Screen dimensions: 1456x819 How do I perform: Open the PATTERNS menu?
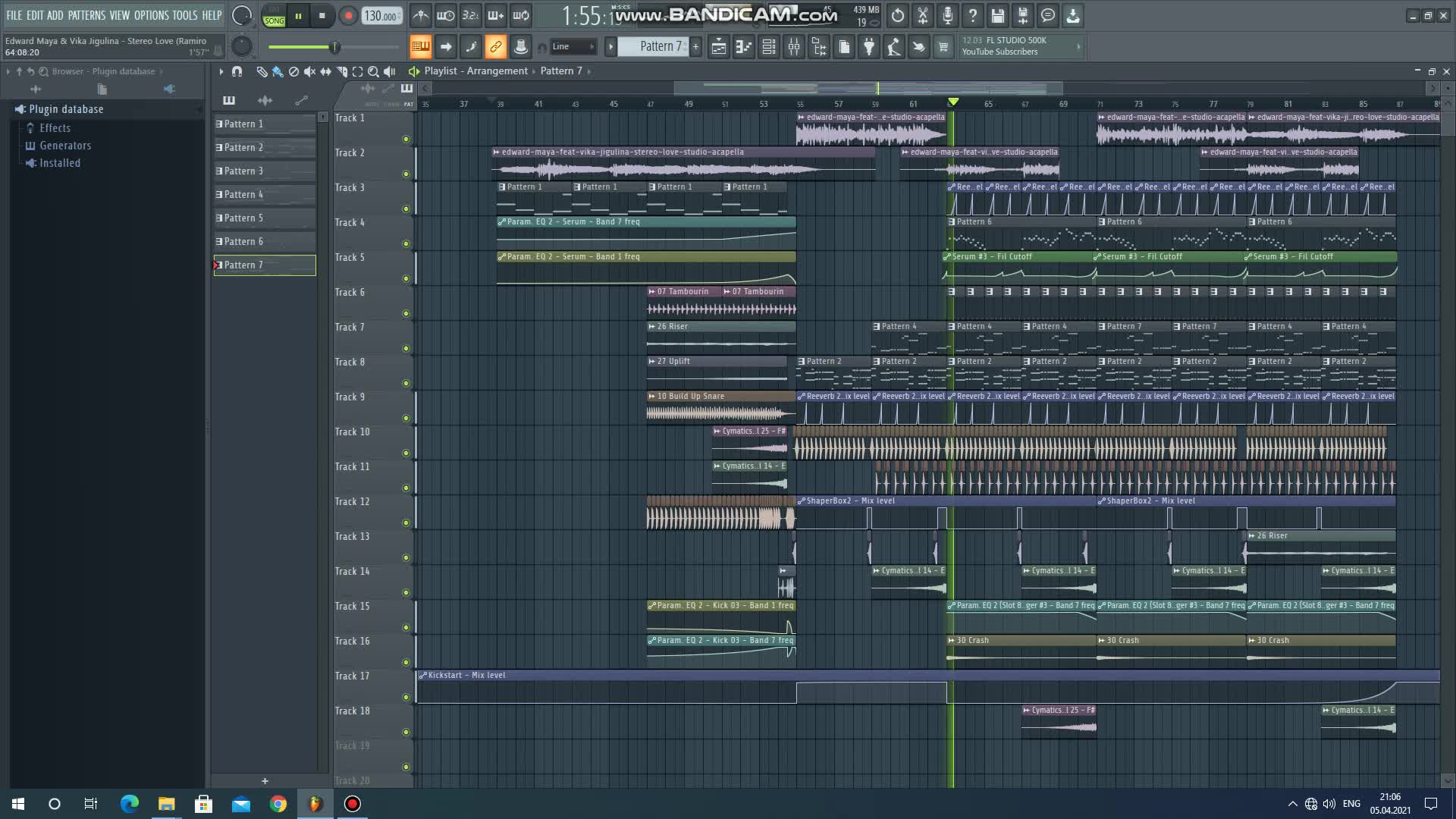tap(86, 15)
